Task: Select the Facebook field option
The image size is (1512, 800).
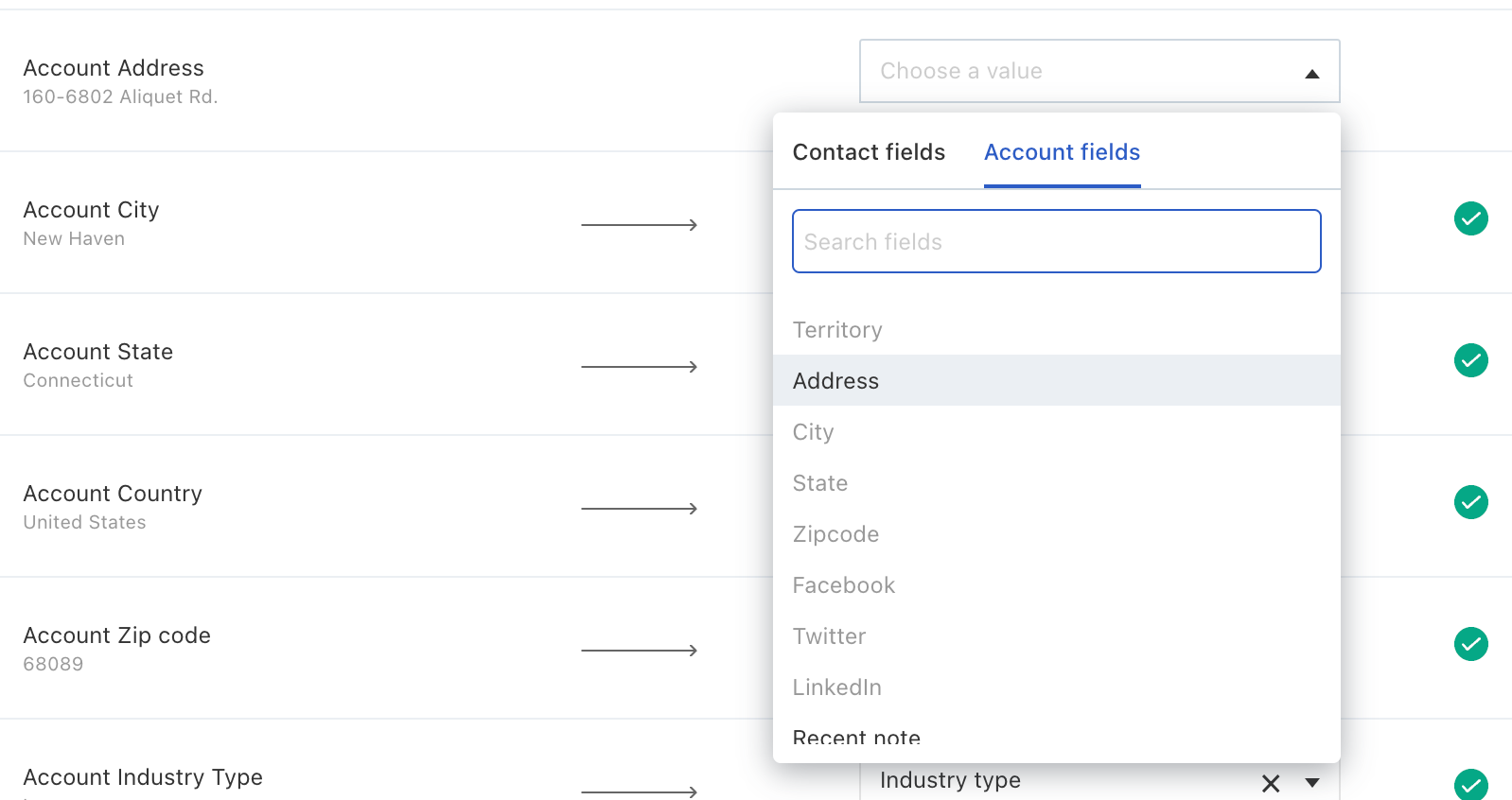Action: tap(844, 585)
